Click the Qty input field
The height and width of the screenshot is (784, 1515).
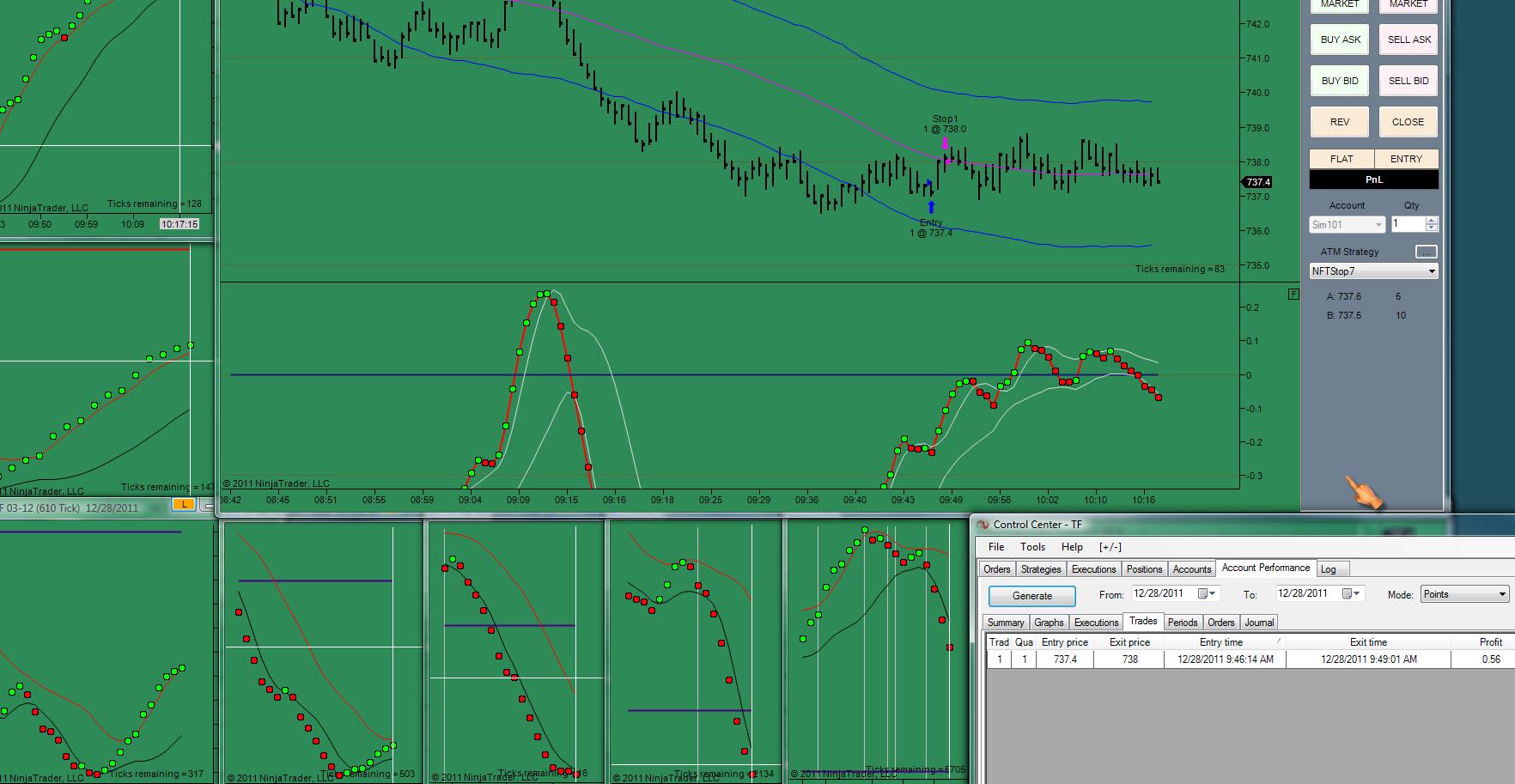click(x=1408, y=224)
